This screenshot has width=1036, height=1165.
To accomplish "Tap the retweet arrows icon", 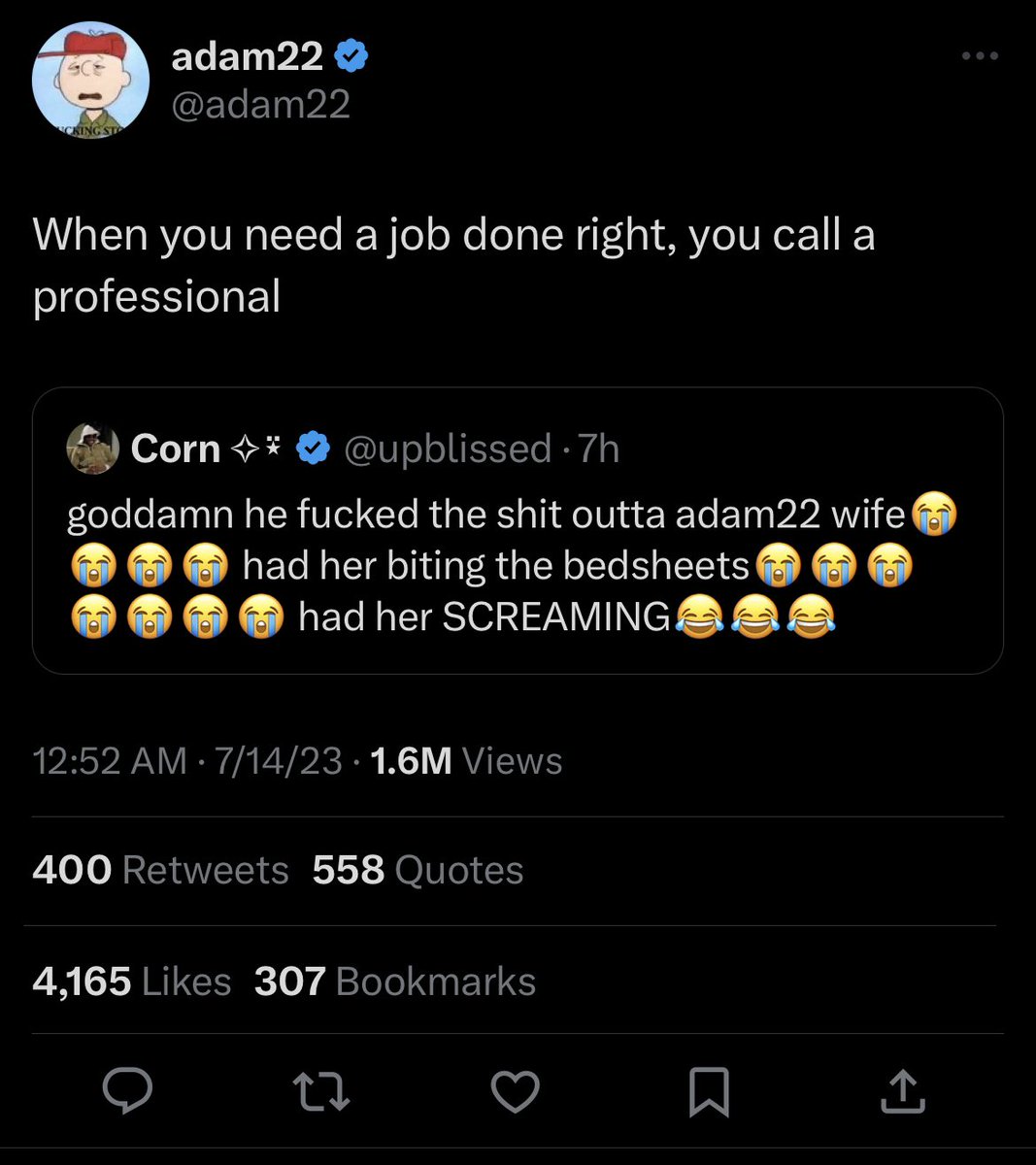I will 321,1091.
